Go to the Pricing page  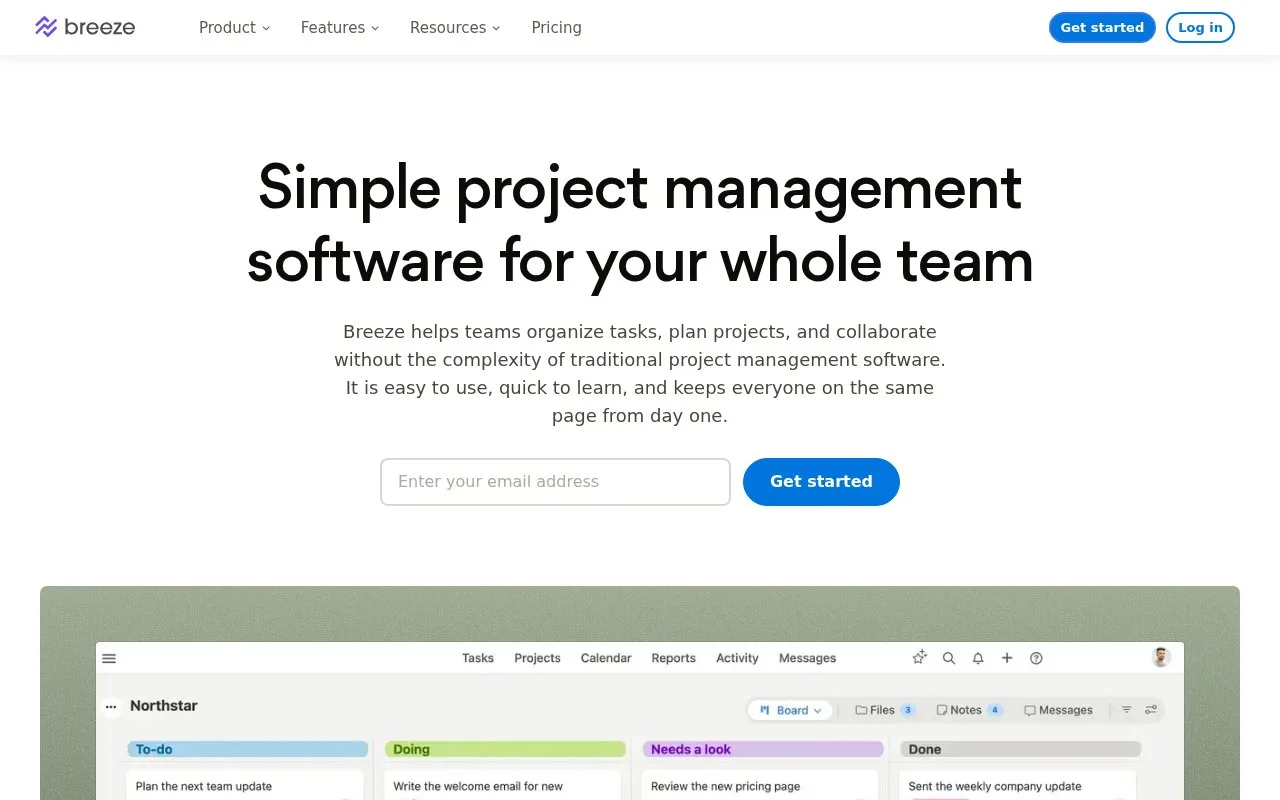tap(556, 28)
